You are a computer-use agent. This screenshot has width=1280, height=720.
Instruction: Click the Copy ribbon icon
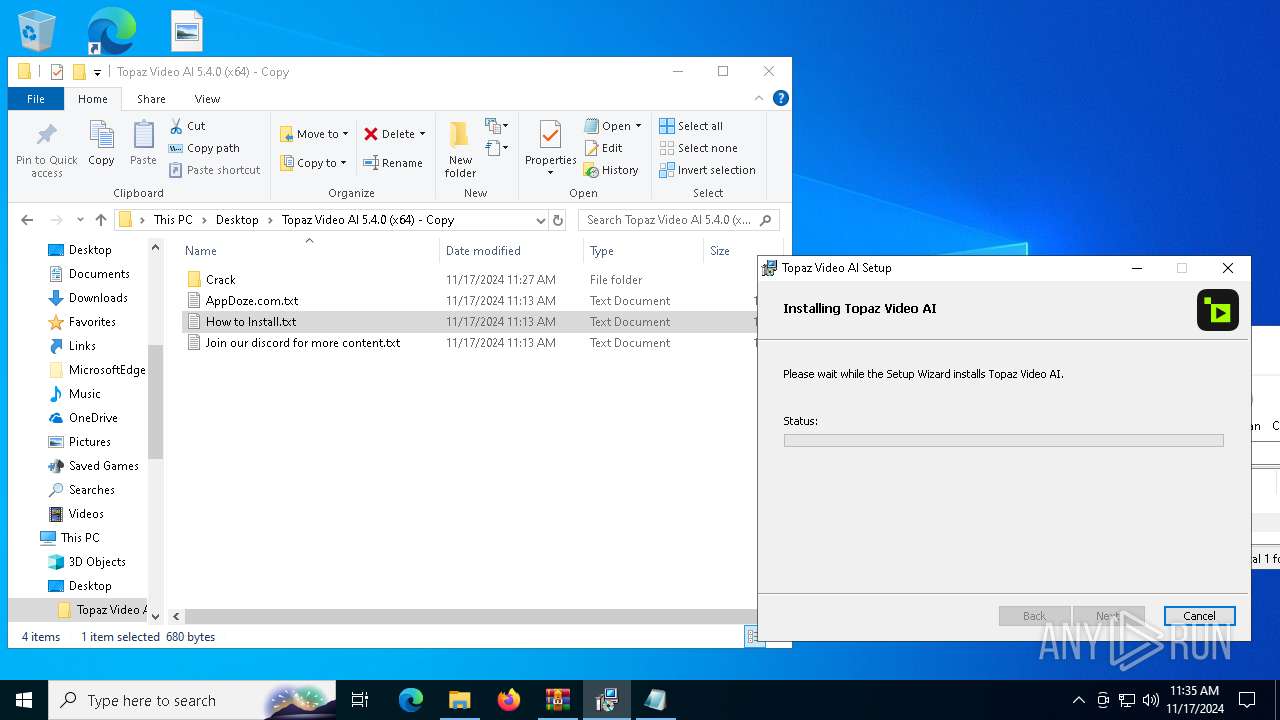tap(101, 143)
